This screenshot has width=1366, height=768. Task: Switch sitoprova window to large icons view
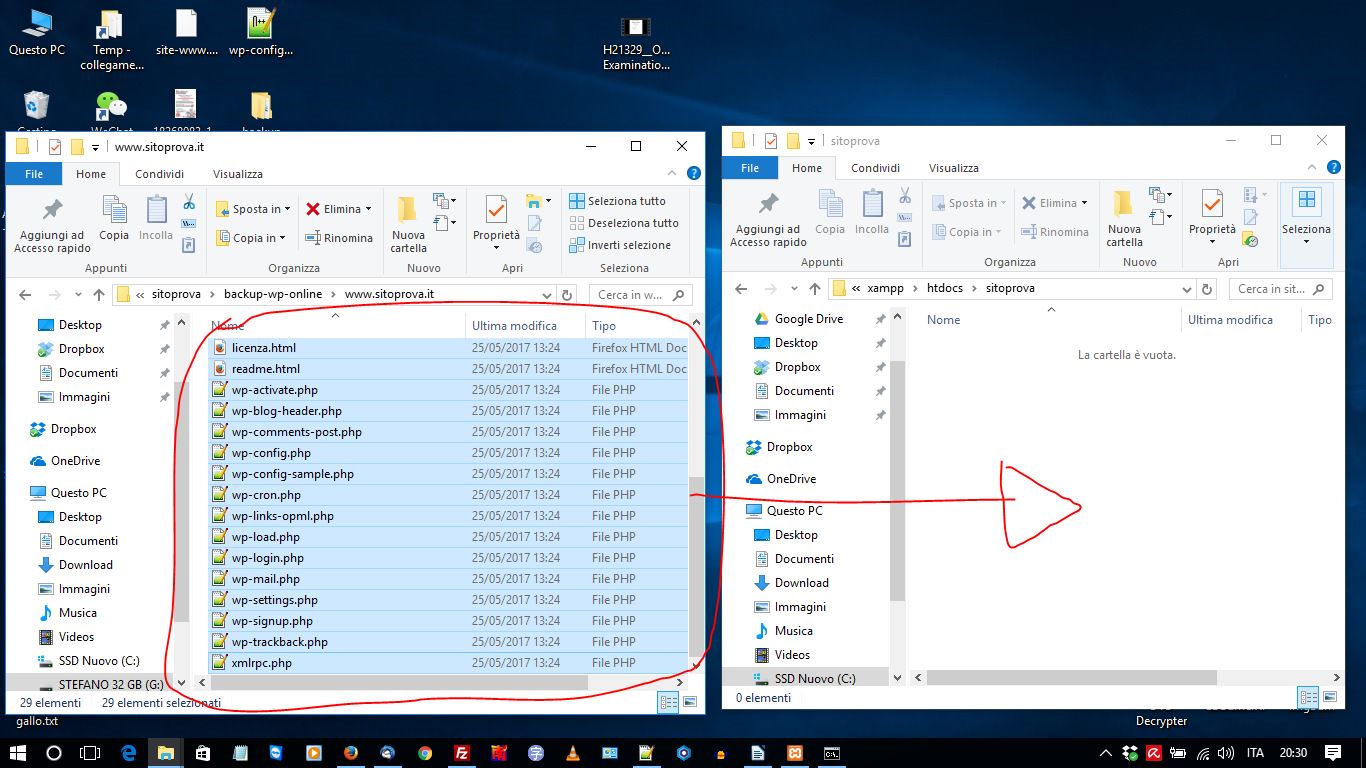[x=1330, y=697]
